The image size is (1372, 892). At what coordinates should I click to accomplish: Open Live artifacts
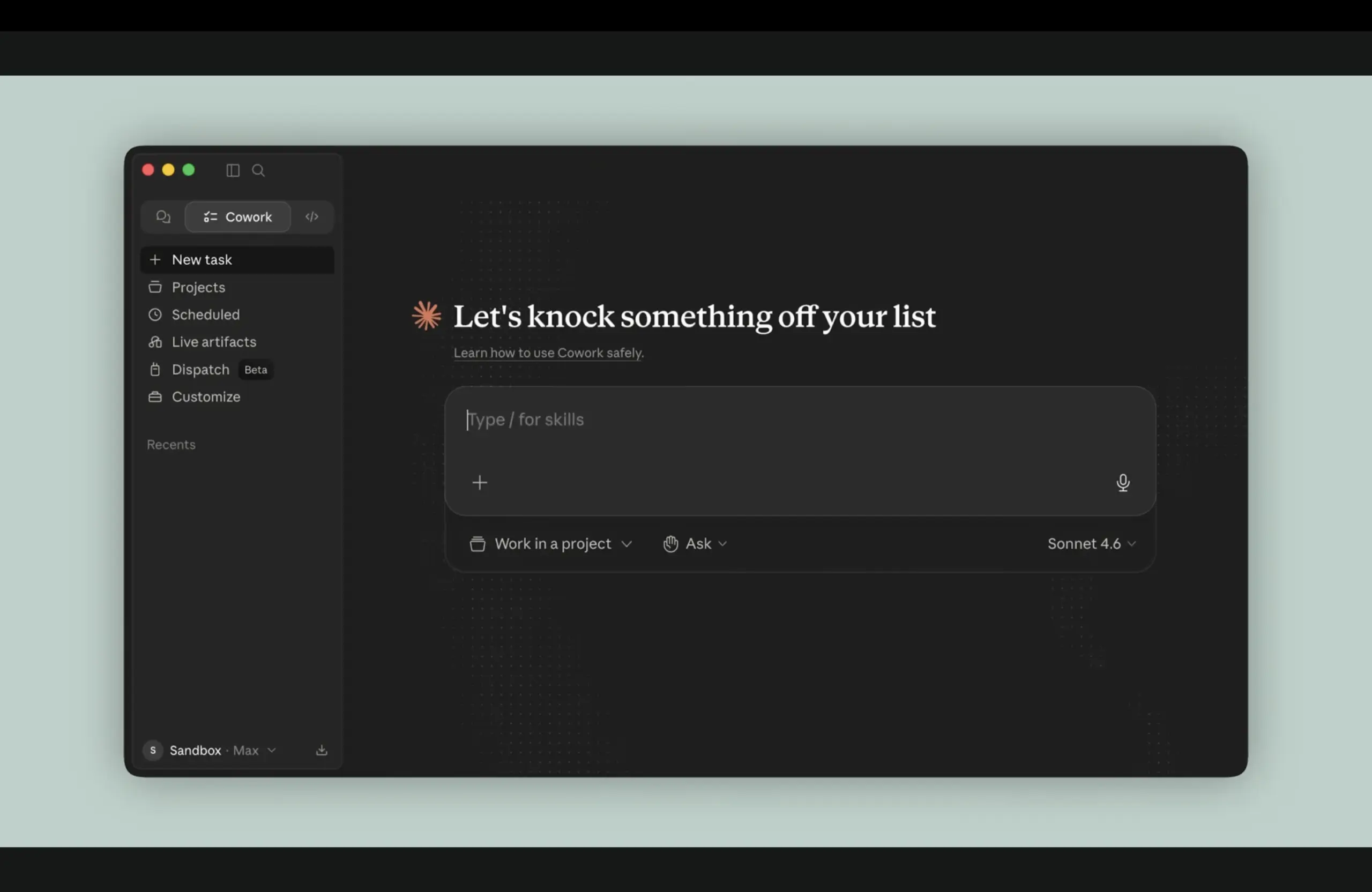[237, 342]
